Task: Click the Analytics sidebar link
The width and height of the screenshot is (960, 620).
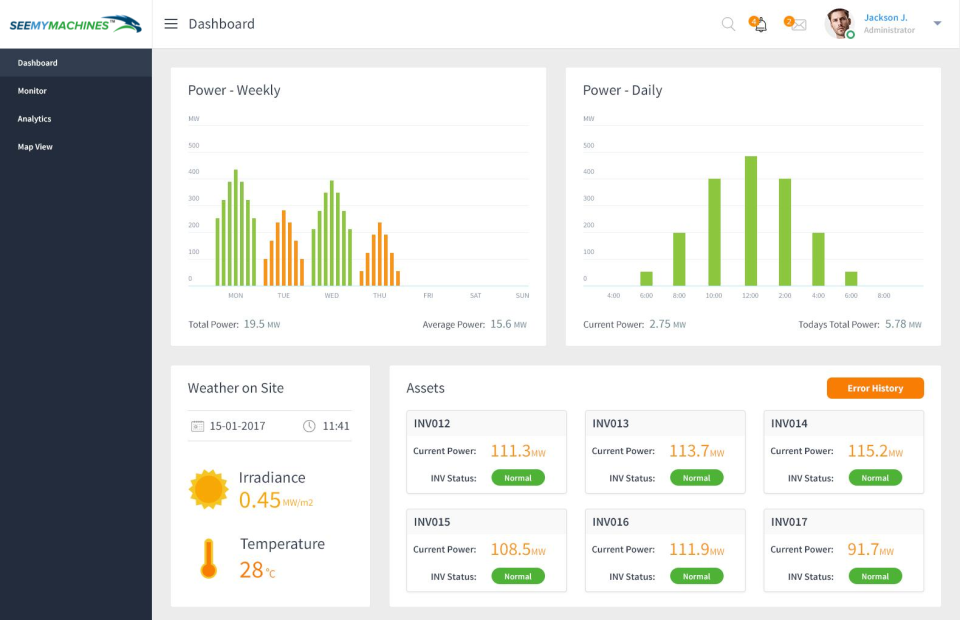Action: [x=36, y=118]
